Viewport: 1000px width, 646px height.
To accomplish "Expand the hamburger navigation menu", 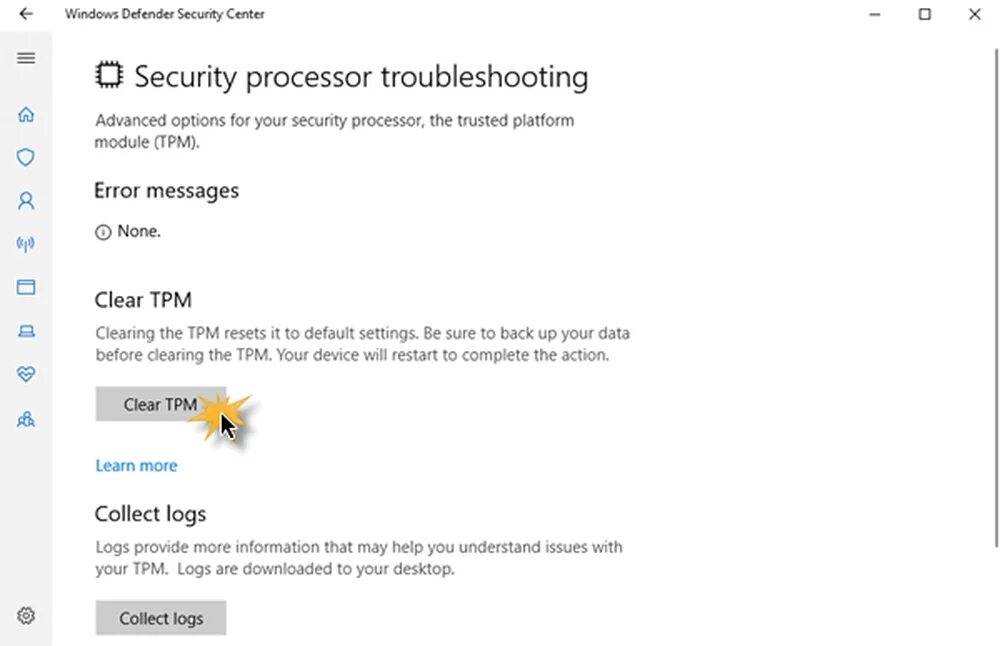I will [x=26, y=58].
